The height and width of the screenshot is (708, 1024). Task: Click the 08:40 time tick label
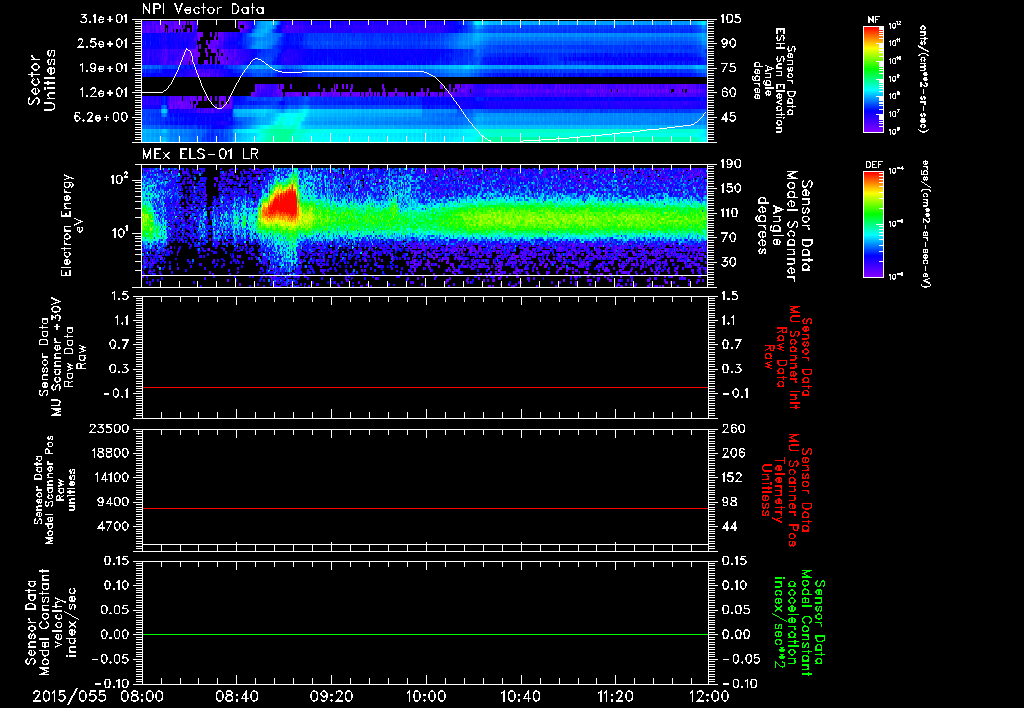click(x=236, y=696)
